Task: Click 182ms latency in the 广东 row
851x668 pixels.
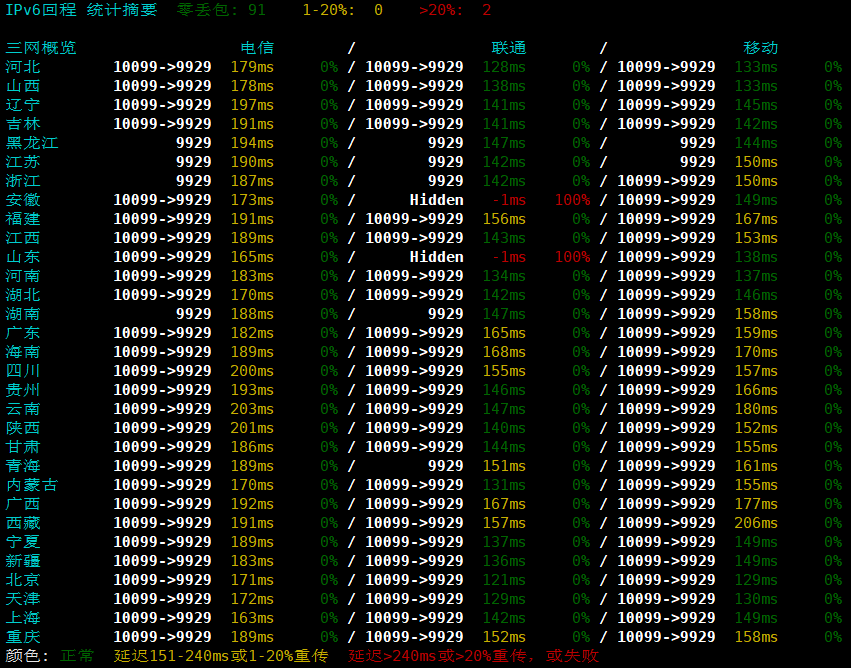Action: point(252,333)
